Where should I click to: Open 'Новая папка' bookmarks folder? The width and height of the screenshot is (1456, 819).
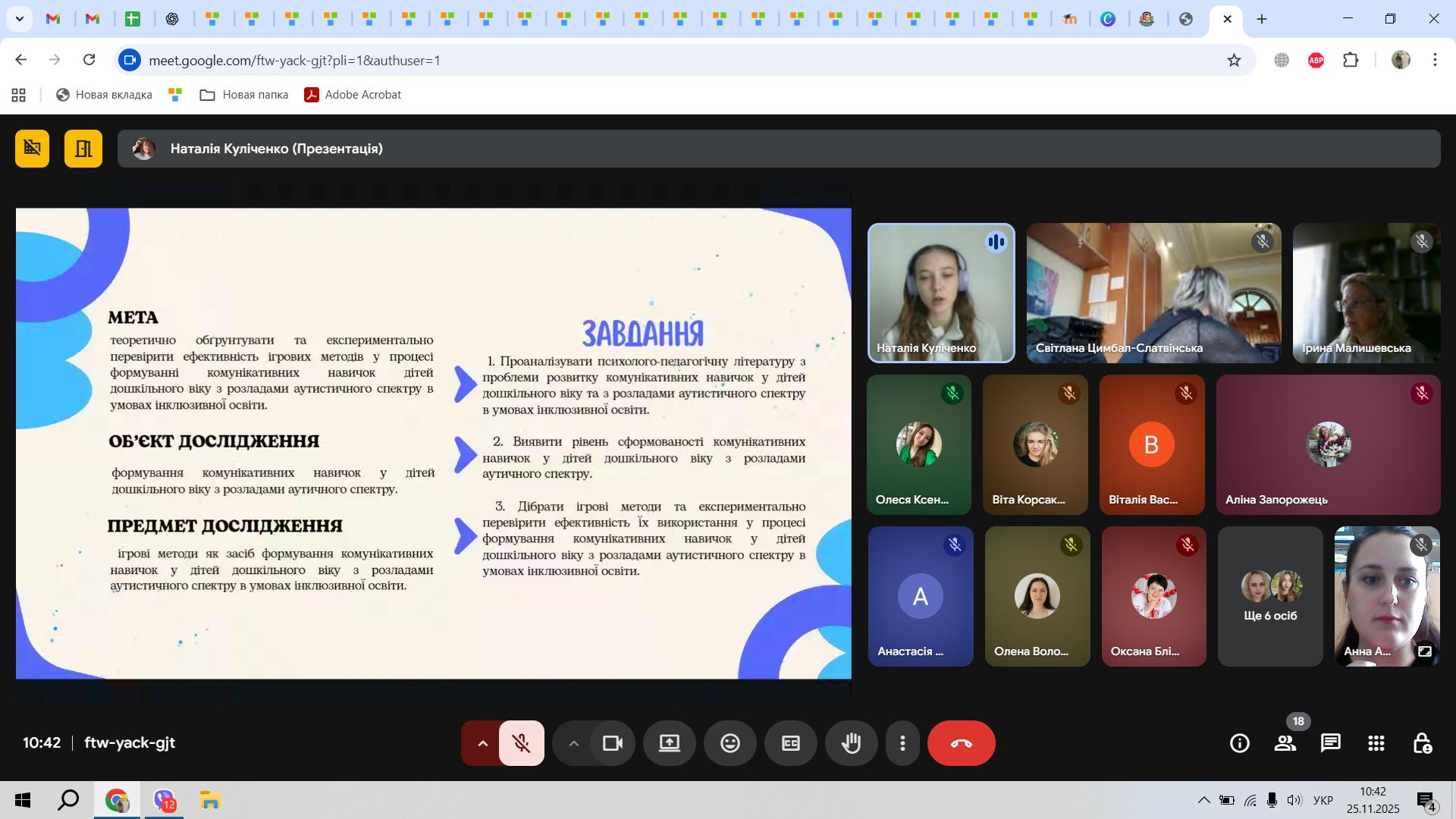(243, 95)
